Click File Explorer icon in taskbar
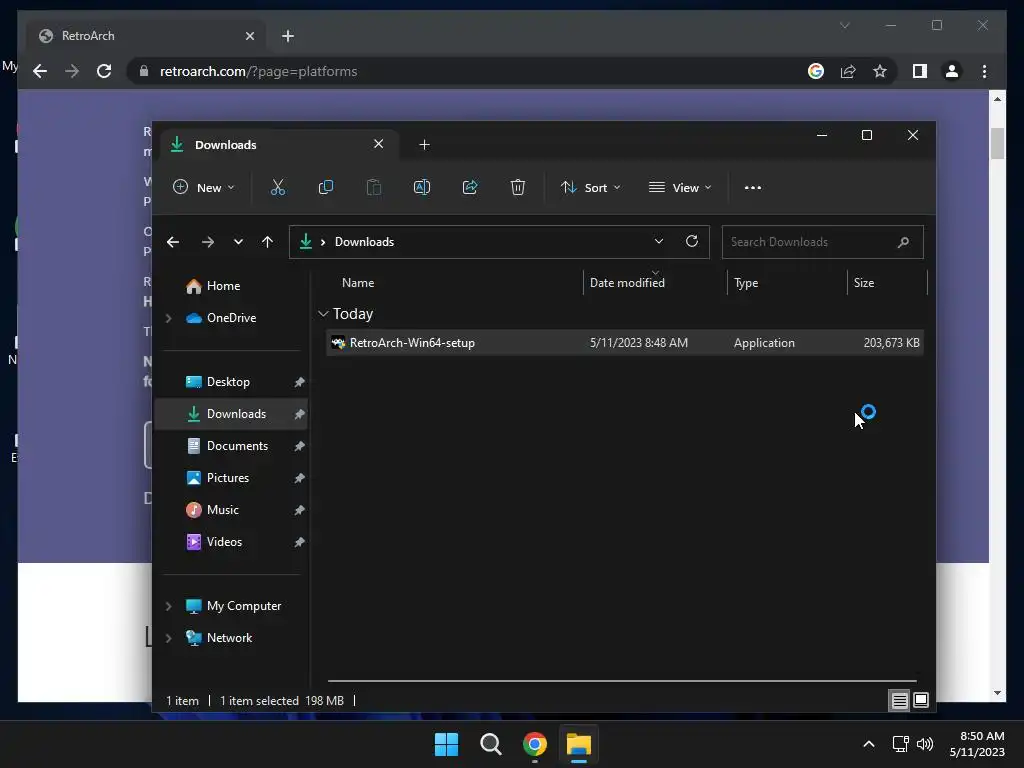 (x=579, y=744)
